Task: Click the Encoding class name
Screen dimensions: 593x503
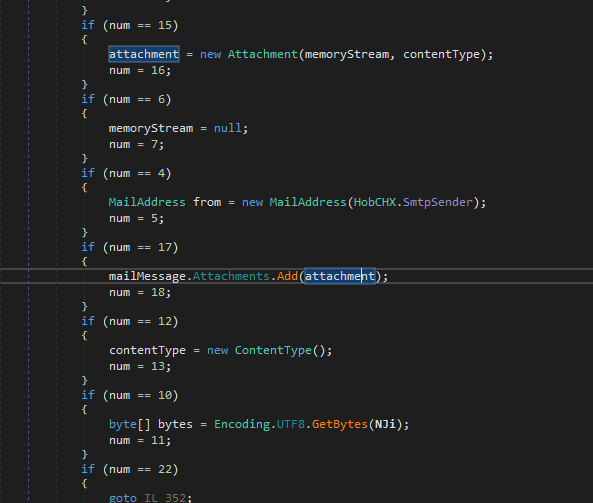Action: point(242,425)
